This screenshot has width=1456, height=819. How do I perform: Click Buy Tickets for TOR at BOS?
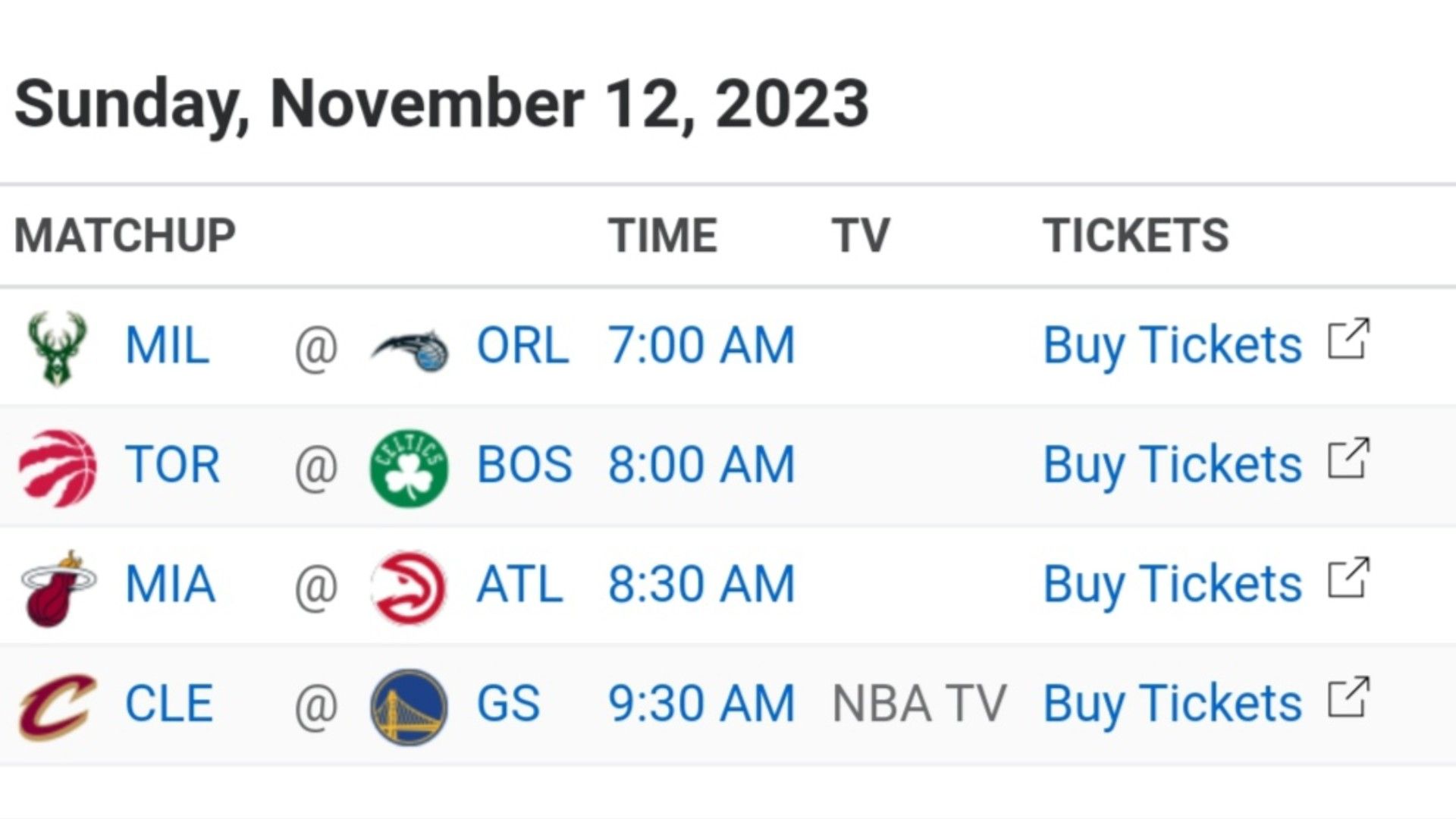click(x=1172, y=466)
